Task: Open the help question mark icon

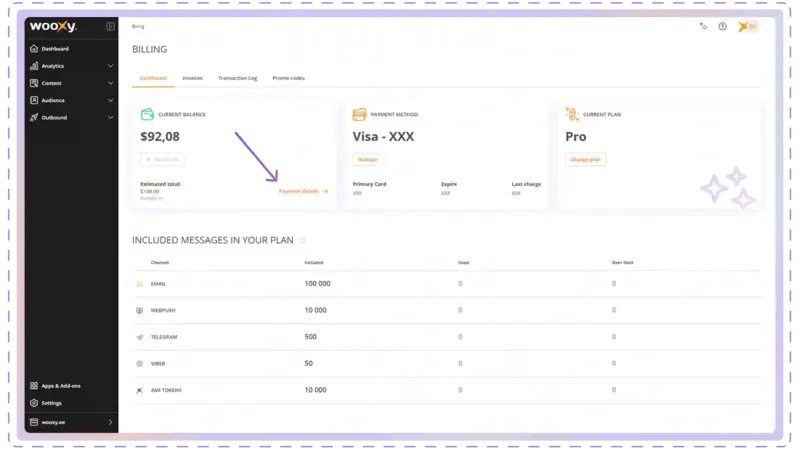Action: tap(722, 27)
